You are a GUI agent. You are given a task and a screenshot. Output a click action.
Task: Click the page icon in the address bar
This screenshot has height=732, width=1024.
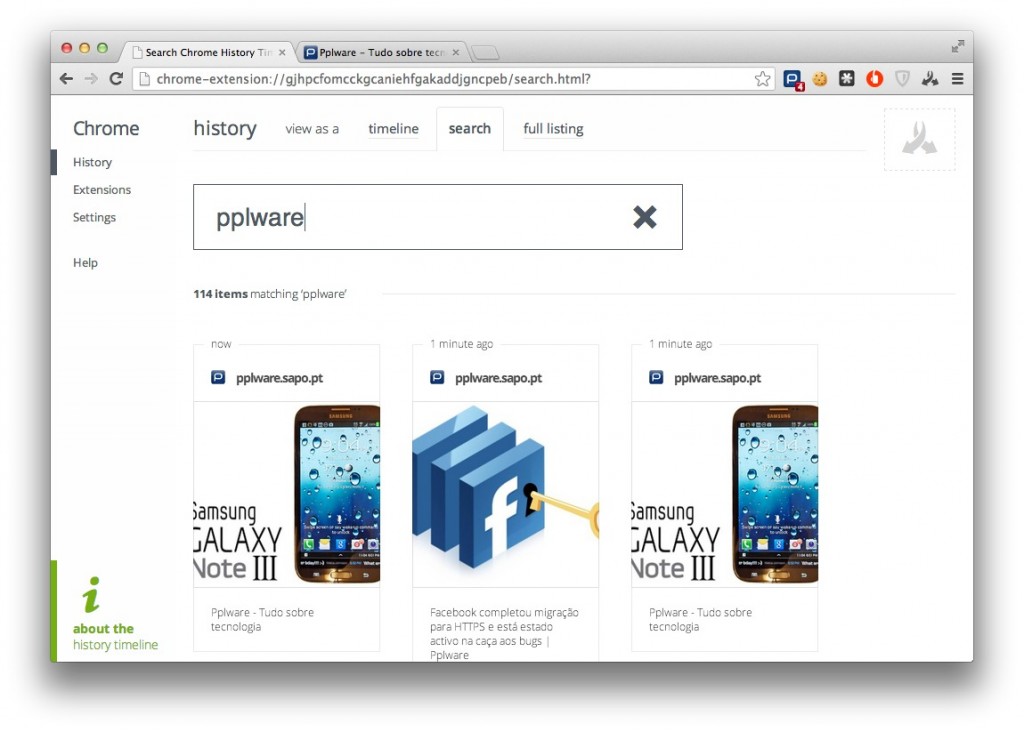click(x=145, y=79)
